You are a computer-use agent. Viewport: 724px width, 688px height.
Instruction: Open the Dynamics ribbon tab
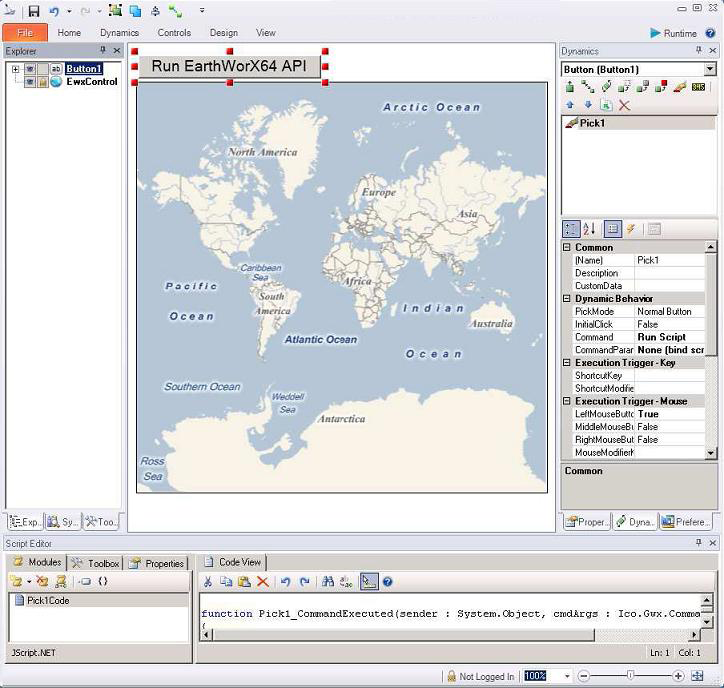(119, 33)
